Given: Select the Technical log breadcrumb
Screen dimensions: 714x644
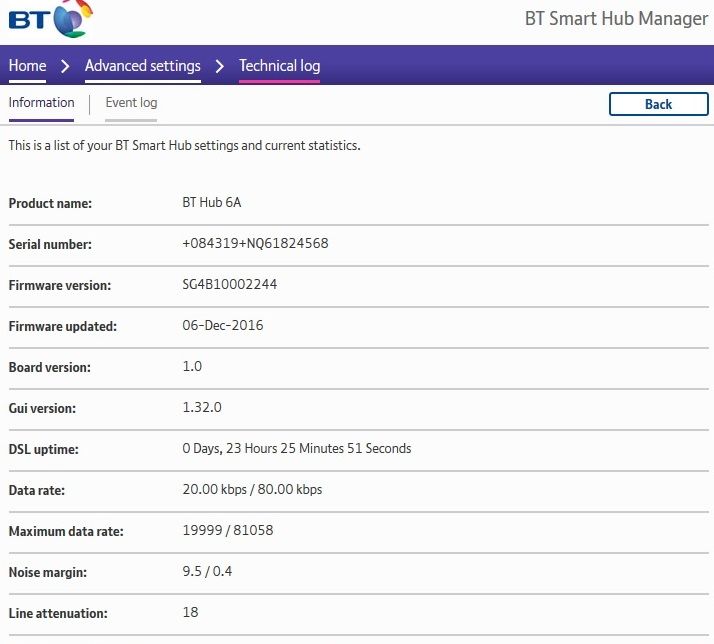Looking at the screenshot, I should click(x=280, y=66).
